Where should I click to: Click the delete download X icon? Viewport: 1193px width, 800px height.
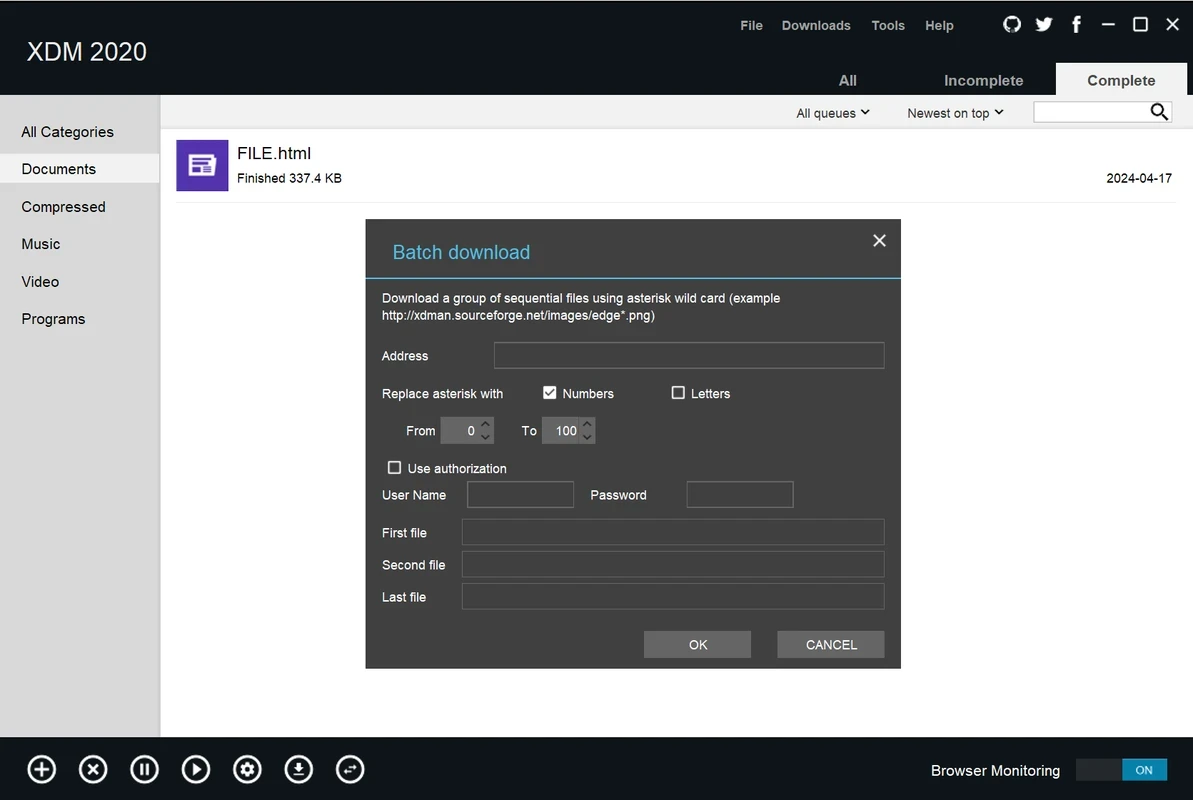(x=93, y=770)
